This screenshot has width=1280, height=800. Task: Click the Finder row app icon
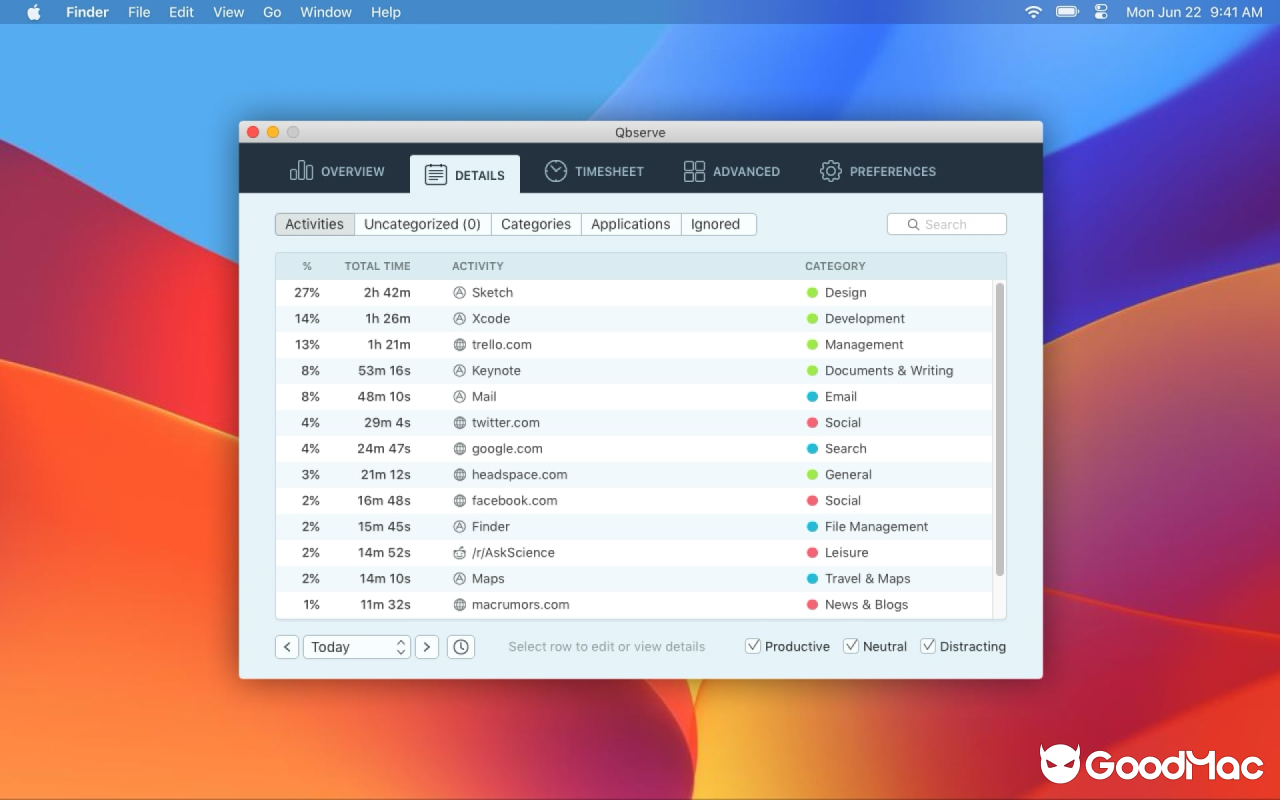coord(460,527)
